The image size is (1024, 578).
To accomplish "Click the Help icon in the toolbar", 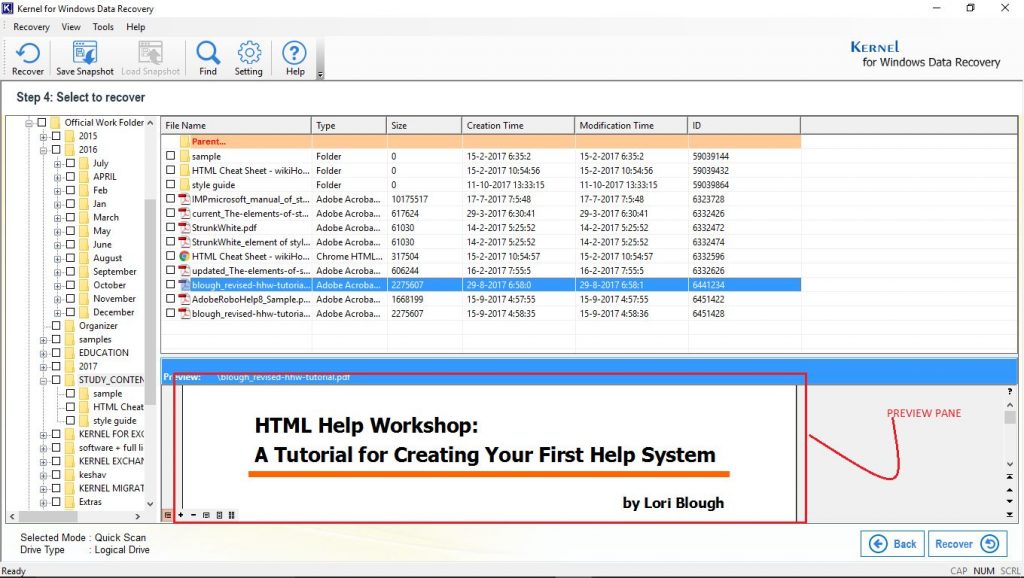I will 293,57.
